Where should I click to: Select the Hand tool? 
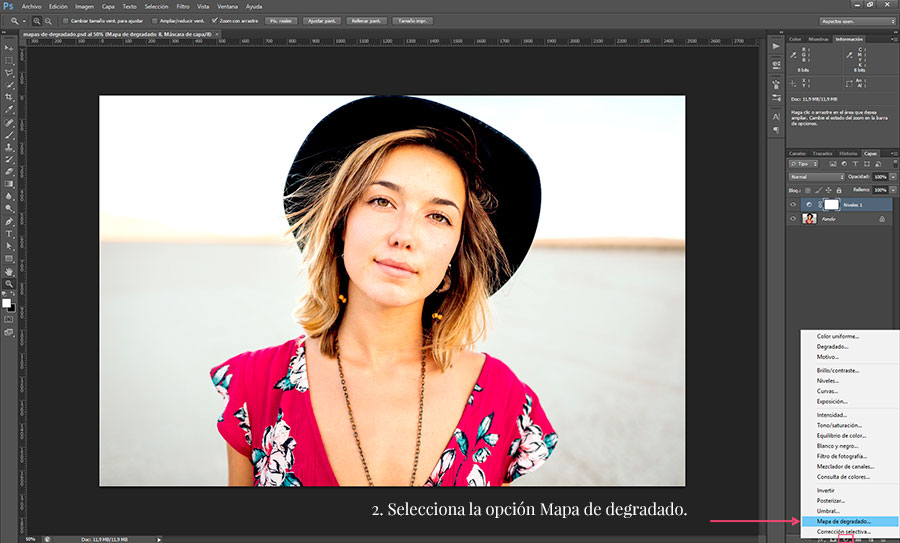(9, 271)
